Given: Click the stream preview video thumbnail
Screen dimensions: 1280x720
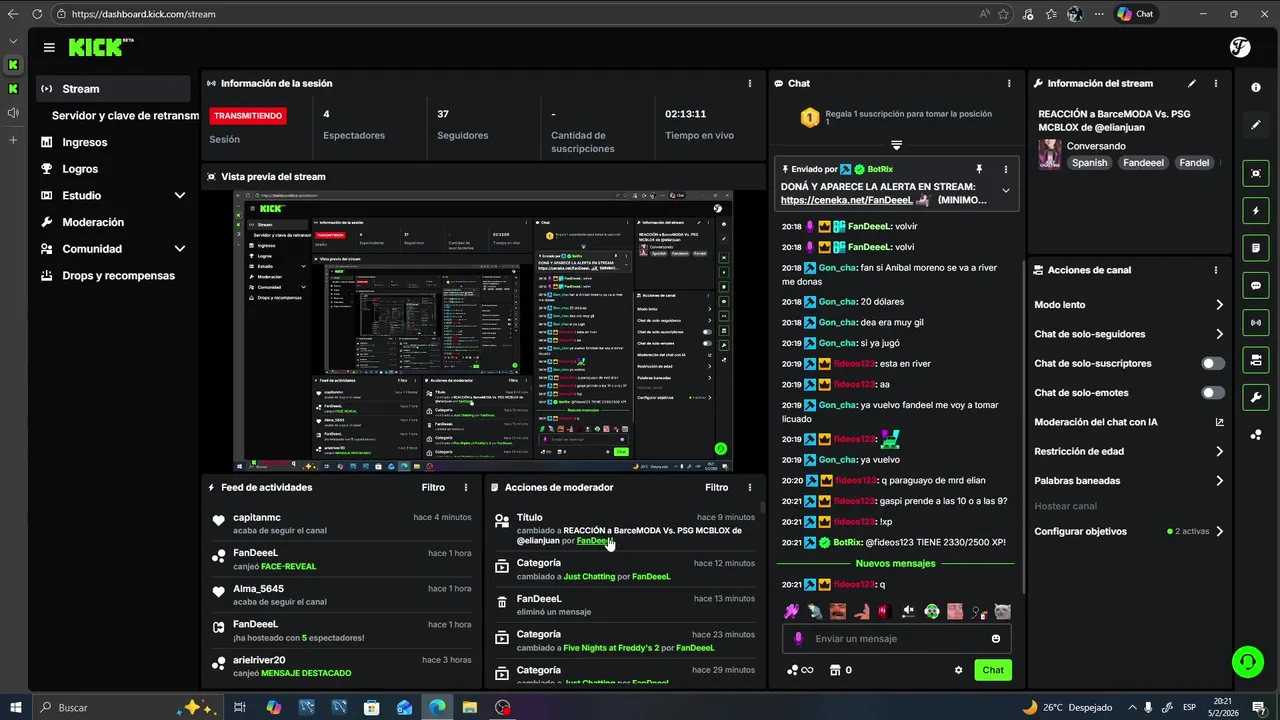Looking at the screenshot, I should (x=483, y=330).
